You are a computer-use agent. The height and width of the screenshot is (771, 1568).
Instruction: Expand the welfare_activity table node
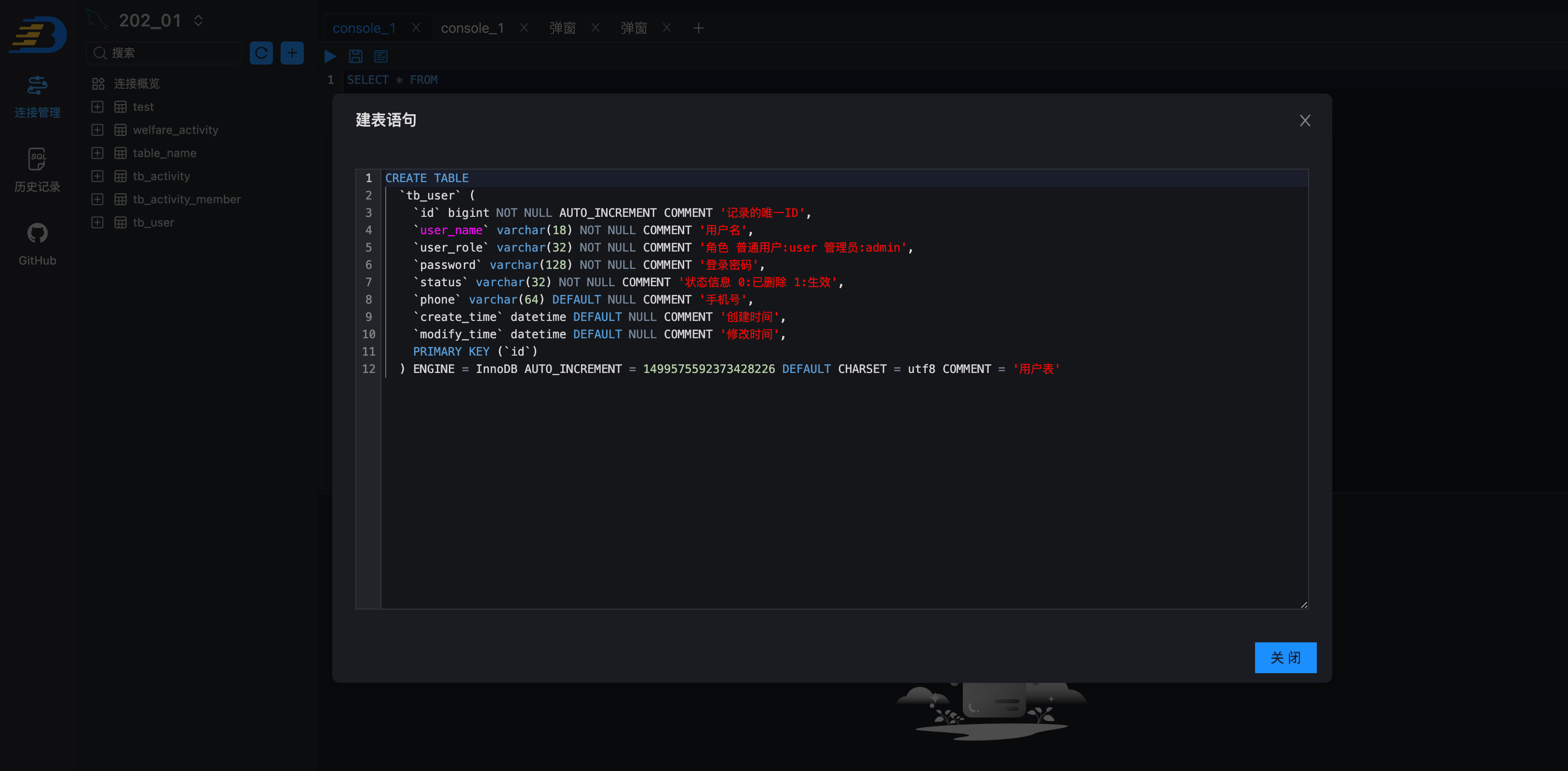pyautogui.click(x=97, y=130)
